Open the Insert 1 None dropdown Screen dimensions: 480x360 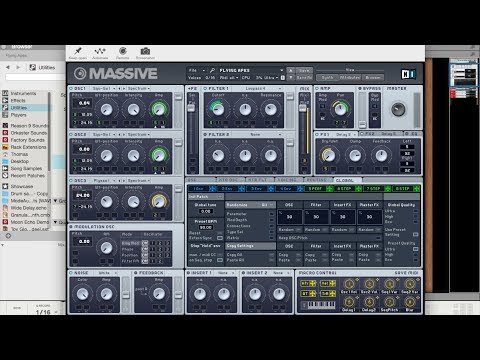click(226, 273)
